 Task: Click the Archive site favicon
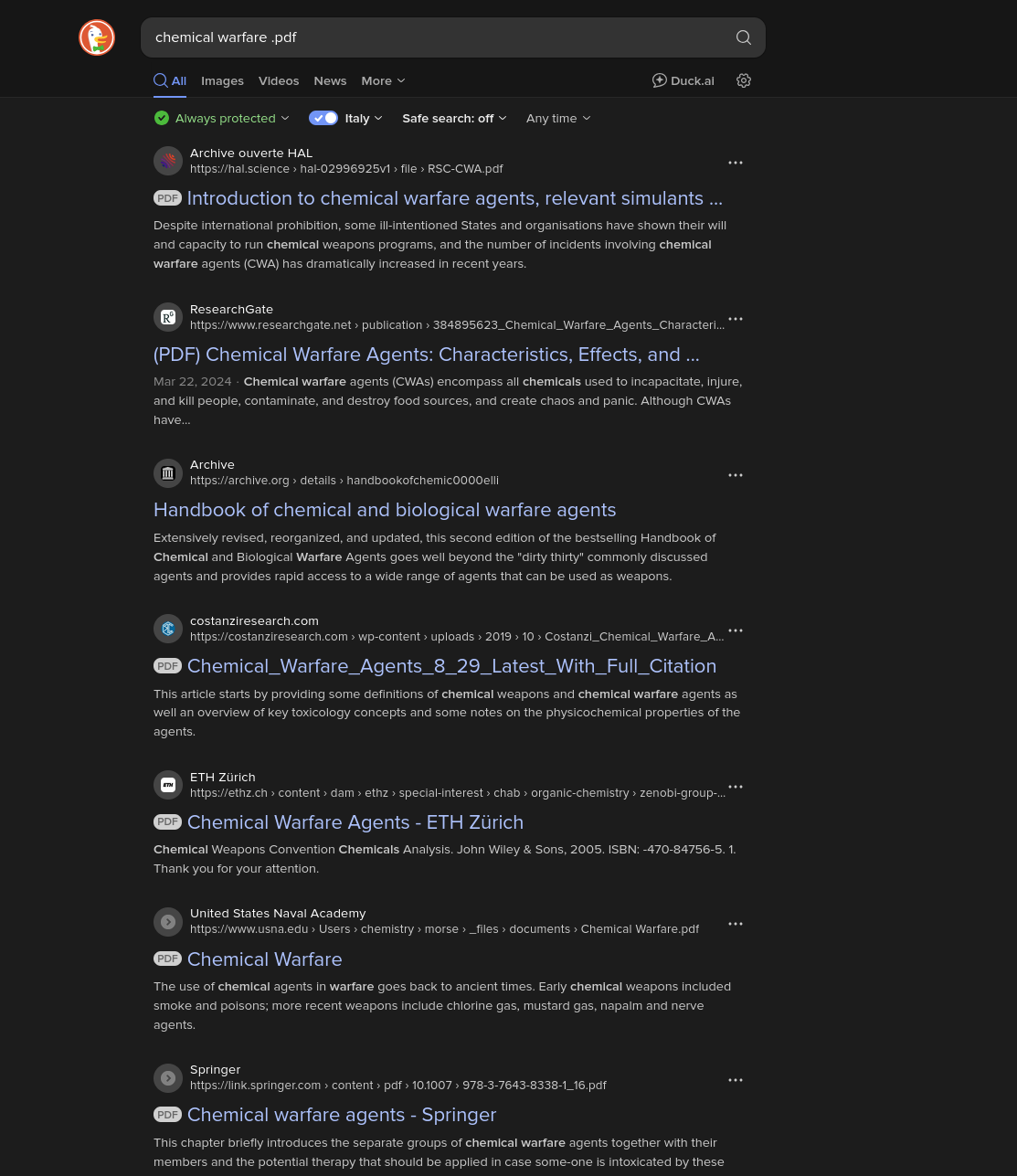click(168, 473)
